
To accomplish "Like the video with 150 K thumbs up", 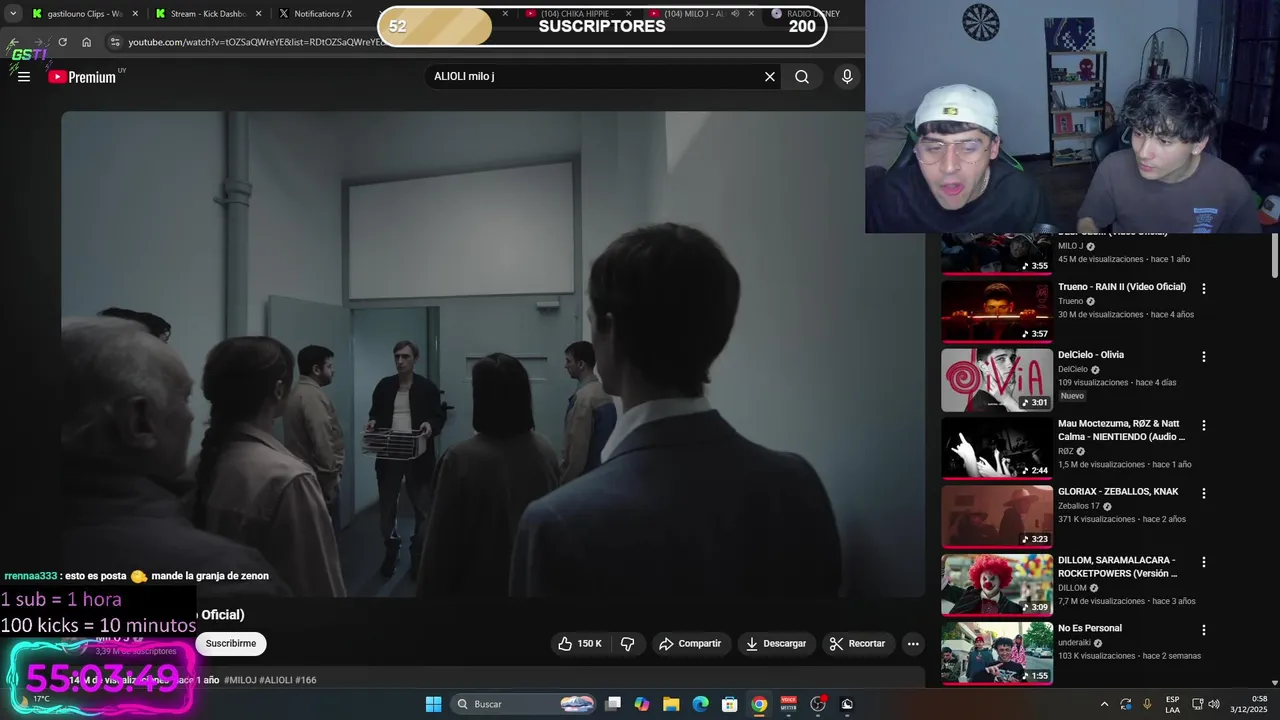I will [x=582, y=644].
